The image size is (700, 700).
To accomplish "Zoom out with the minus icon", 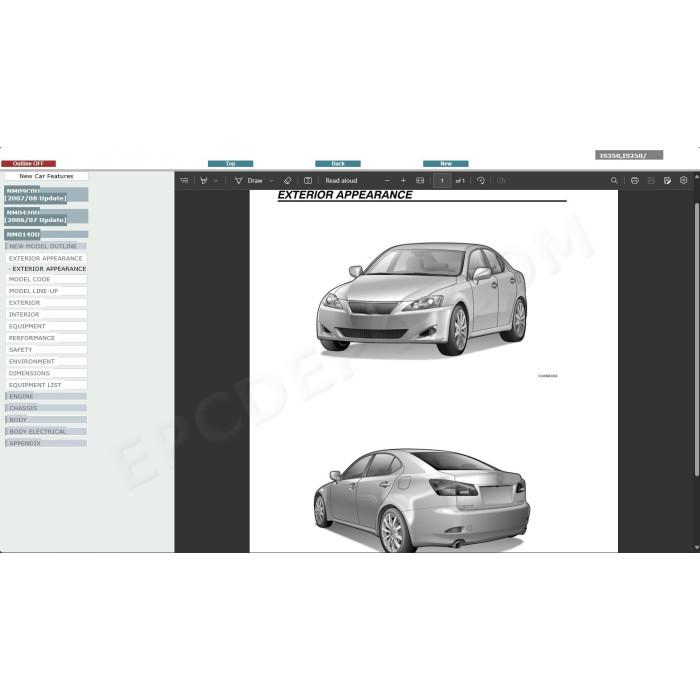I will coord(388,180).
